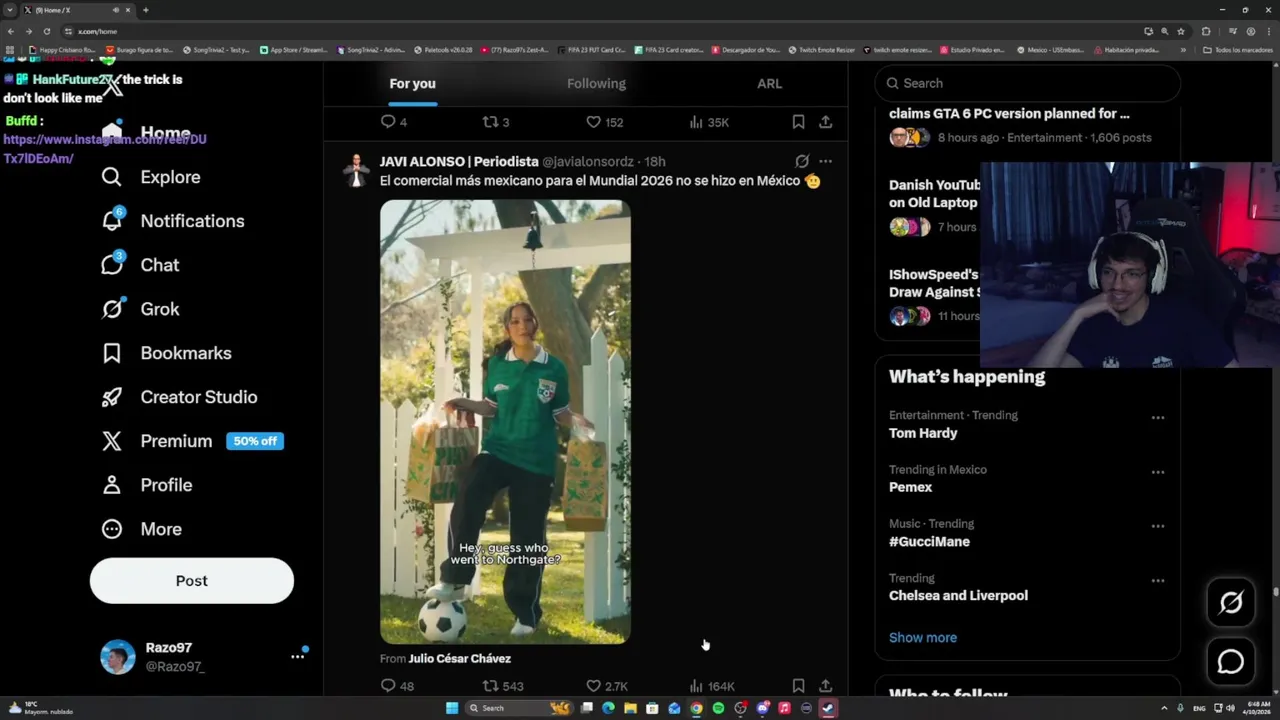Open the floating messages chat button
Image resolution: width=1280 pixels, height=720 pixels.
[1231, 662]
